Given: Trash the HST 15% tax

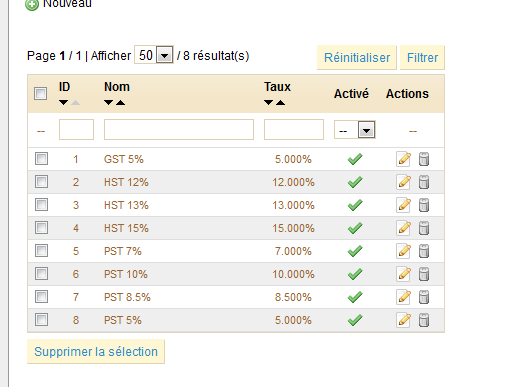Looking at the screenshot, I should click(x=424, y=228).
